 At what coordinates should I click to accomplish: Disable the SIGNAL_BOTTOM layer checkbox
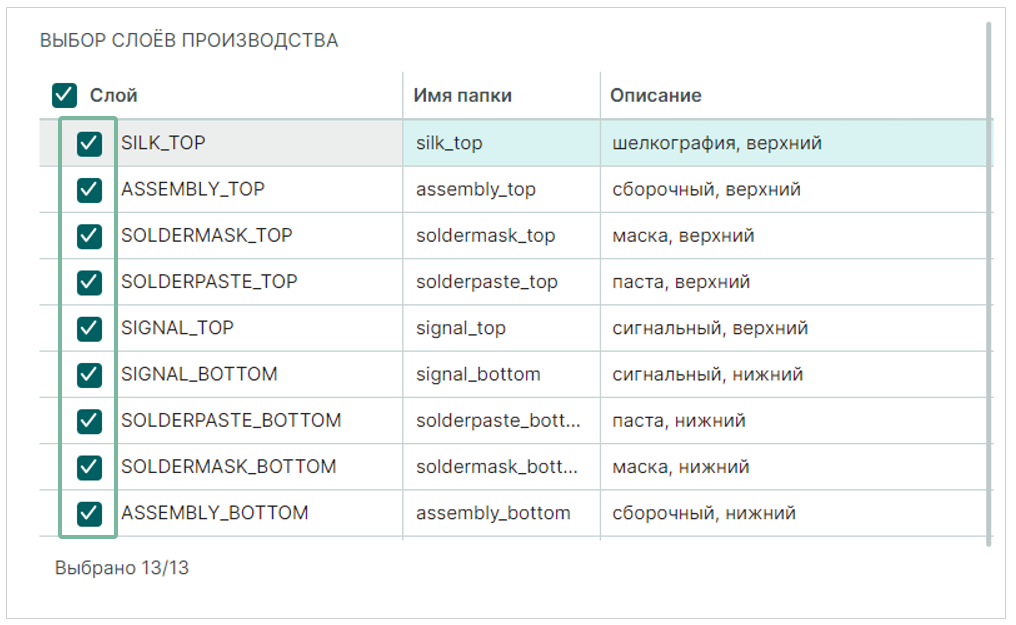(90, 375)
